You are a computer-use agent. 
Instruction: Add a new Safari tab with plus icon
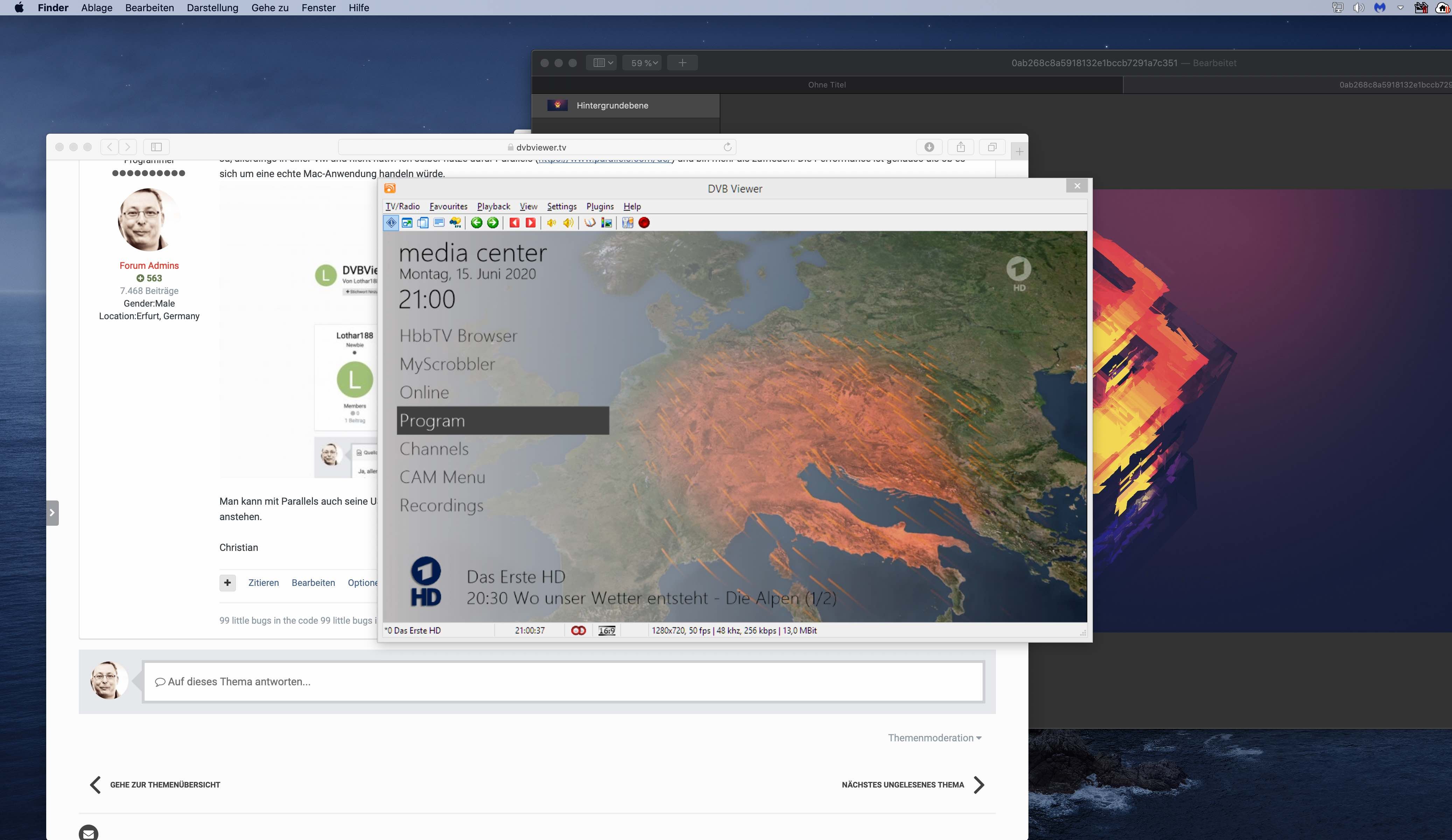(x=1019, y=152)
